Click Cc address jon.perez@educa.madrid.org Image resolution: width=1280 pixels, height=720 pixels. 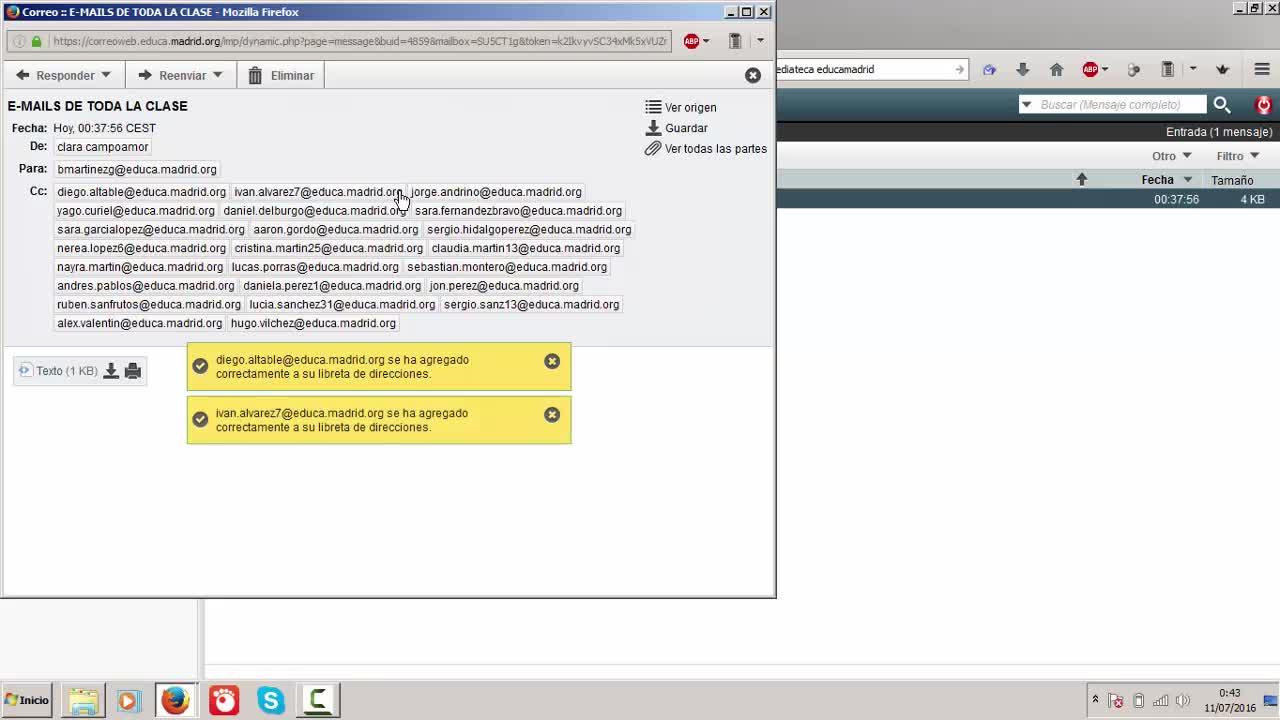point(504,286)
